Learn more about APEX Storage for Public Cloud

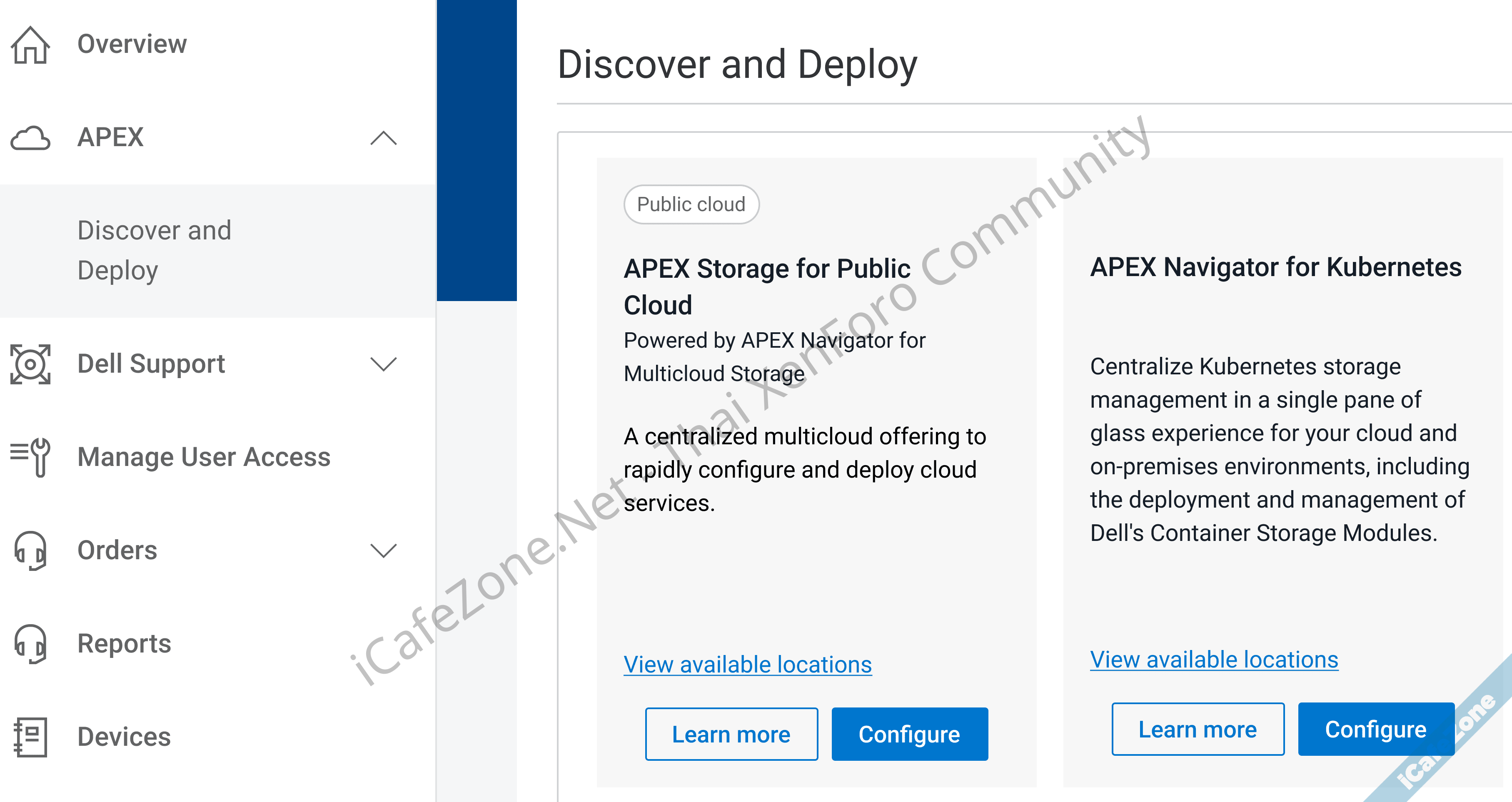731,734
